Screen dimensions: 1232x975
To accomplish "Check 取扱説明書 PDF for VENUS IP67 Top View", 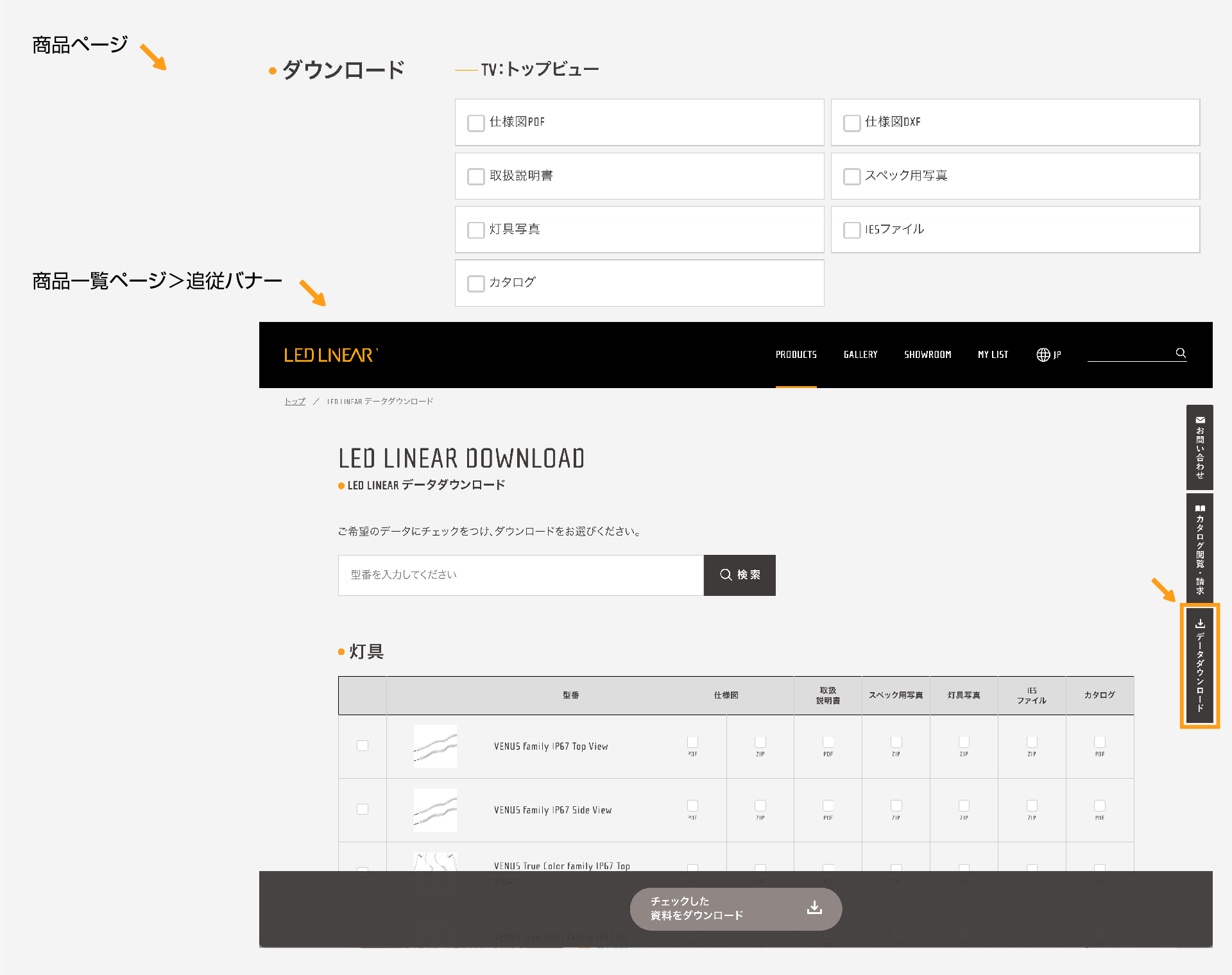I will pos(828,742).
